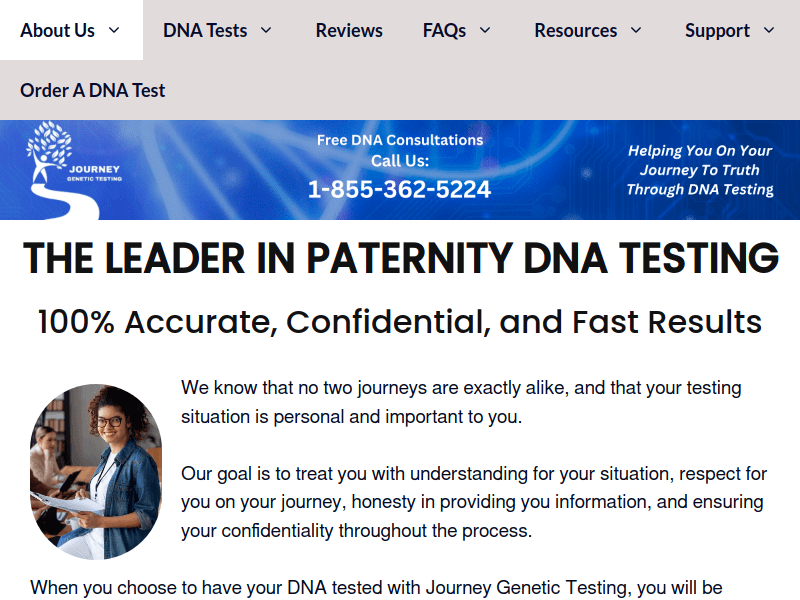Viewport: 800px width, 600px height.
Task: Open the Order A DNA Test page
Action: click(94, 90)
